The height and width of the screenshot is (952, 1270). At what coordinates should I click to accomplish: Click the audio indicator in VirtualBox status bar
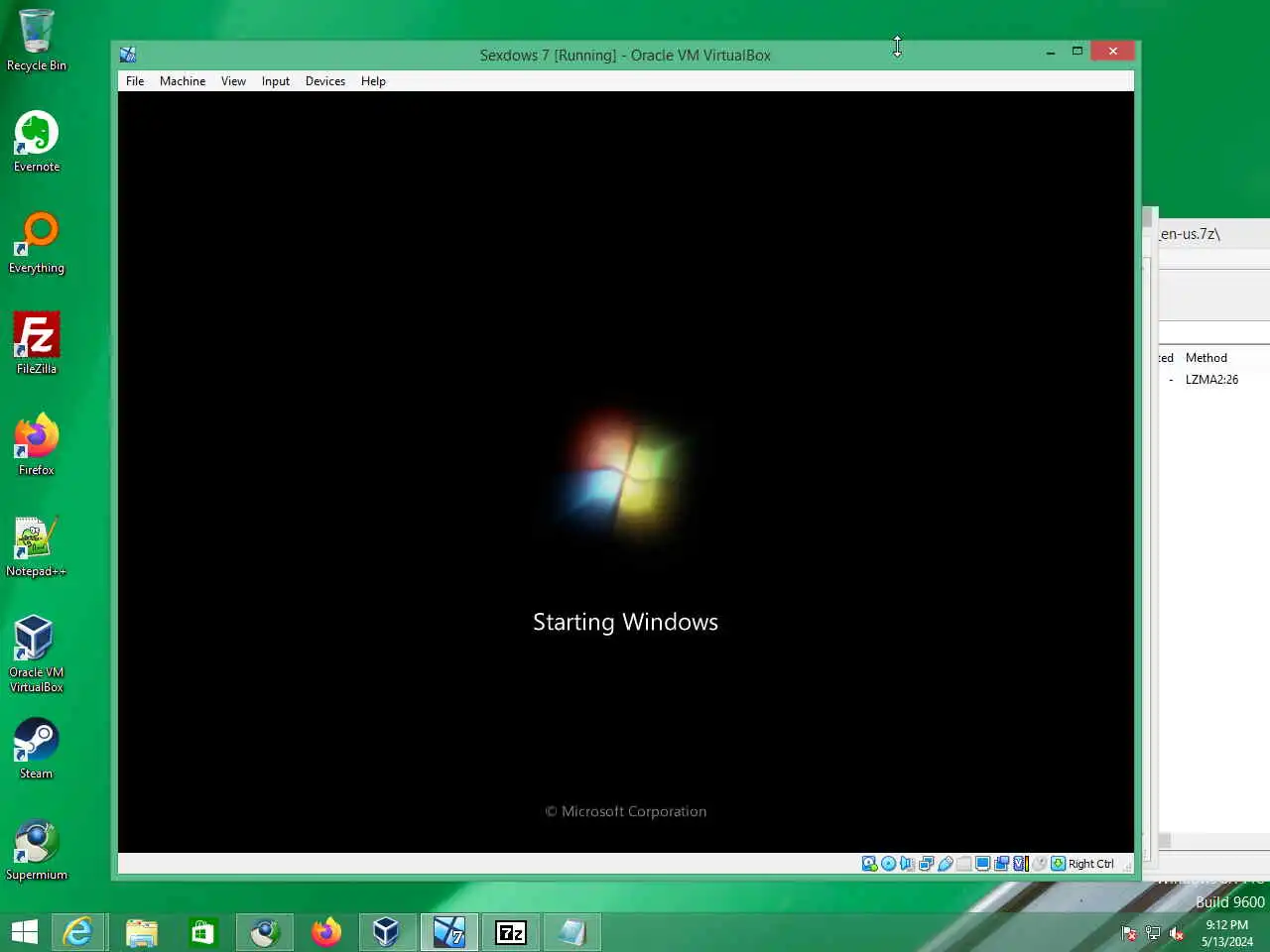pyautogui.click(x=908, y=864)
